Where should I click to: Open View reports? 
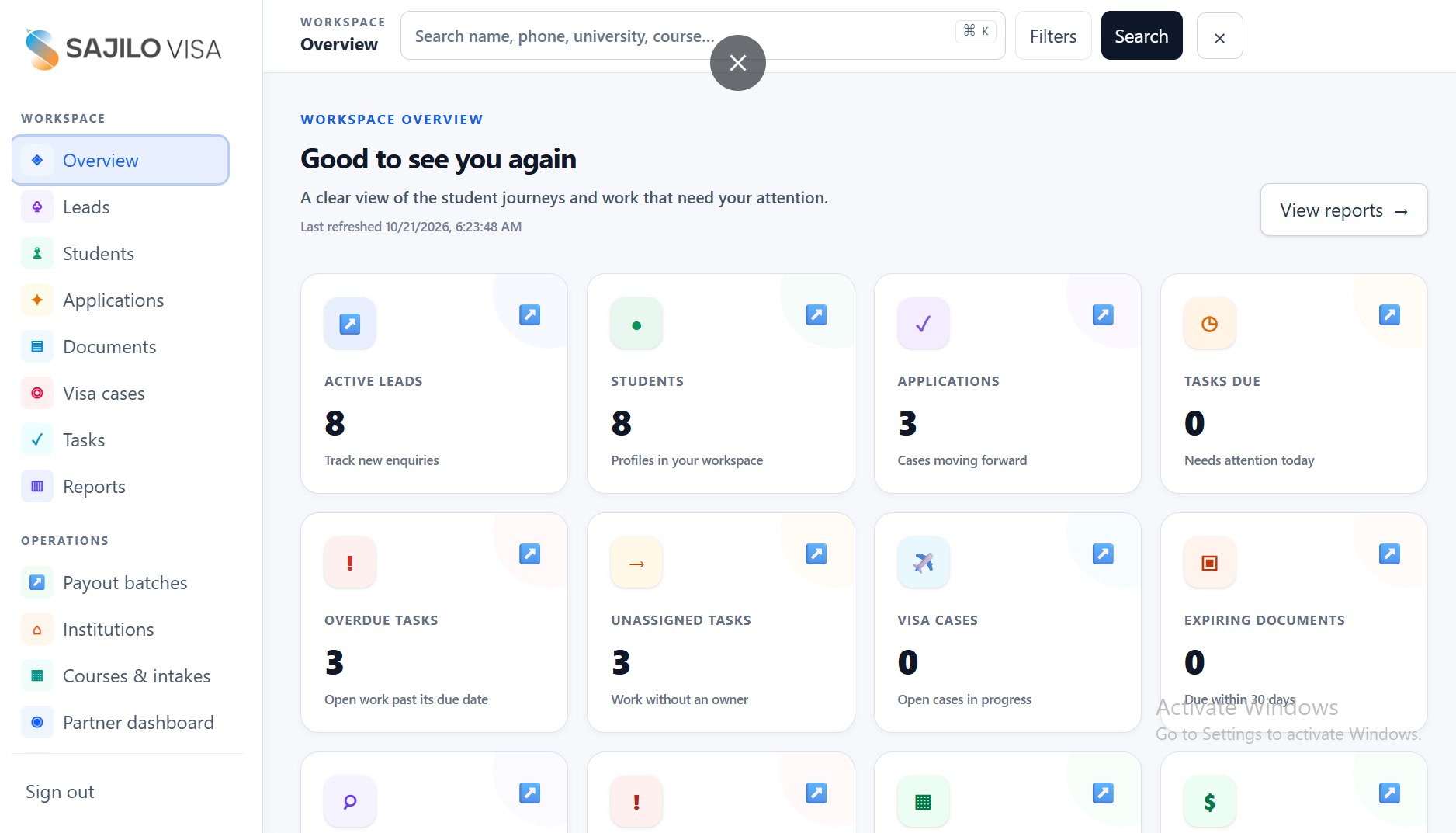(x=1343, y=210)
